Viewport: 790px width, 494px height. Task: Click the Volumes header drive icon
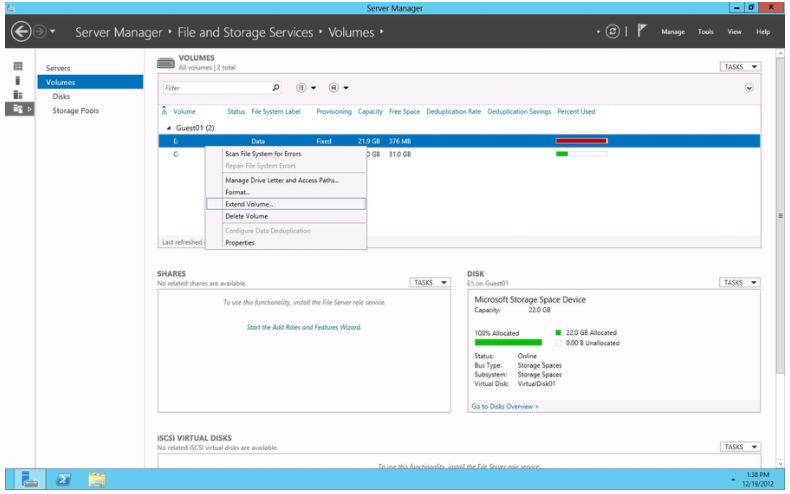[166, 63]
